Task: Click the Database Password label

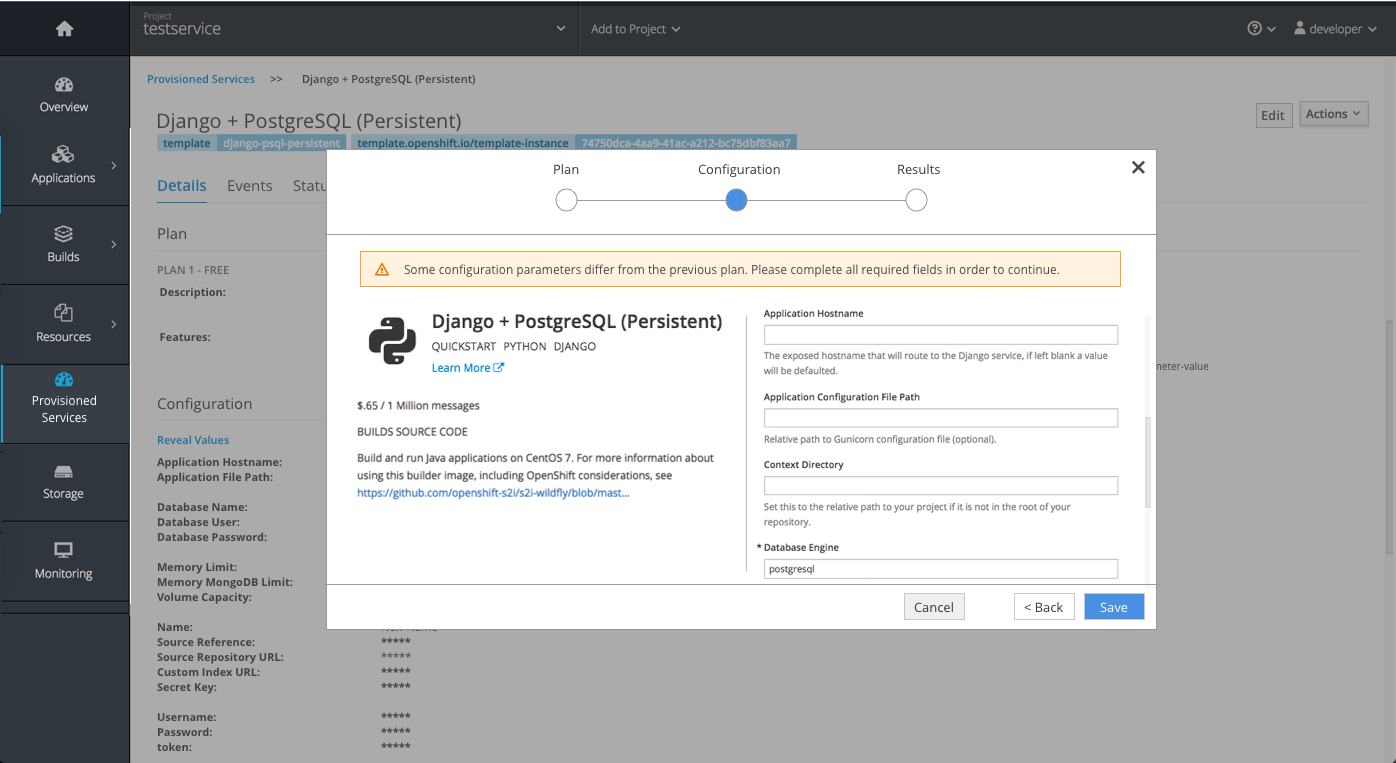Action: point(212,537)
